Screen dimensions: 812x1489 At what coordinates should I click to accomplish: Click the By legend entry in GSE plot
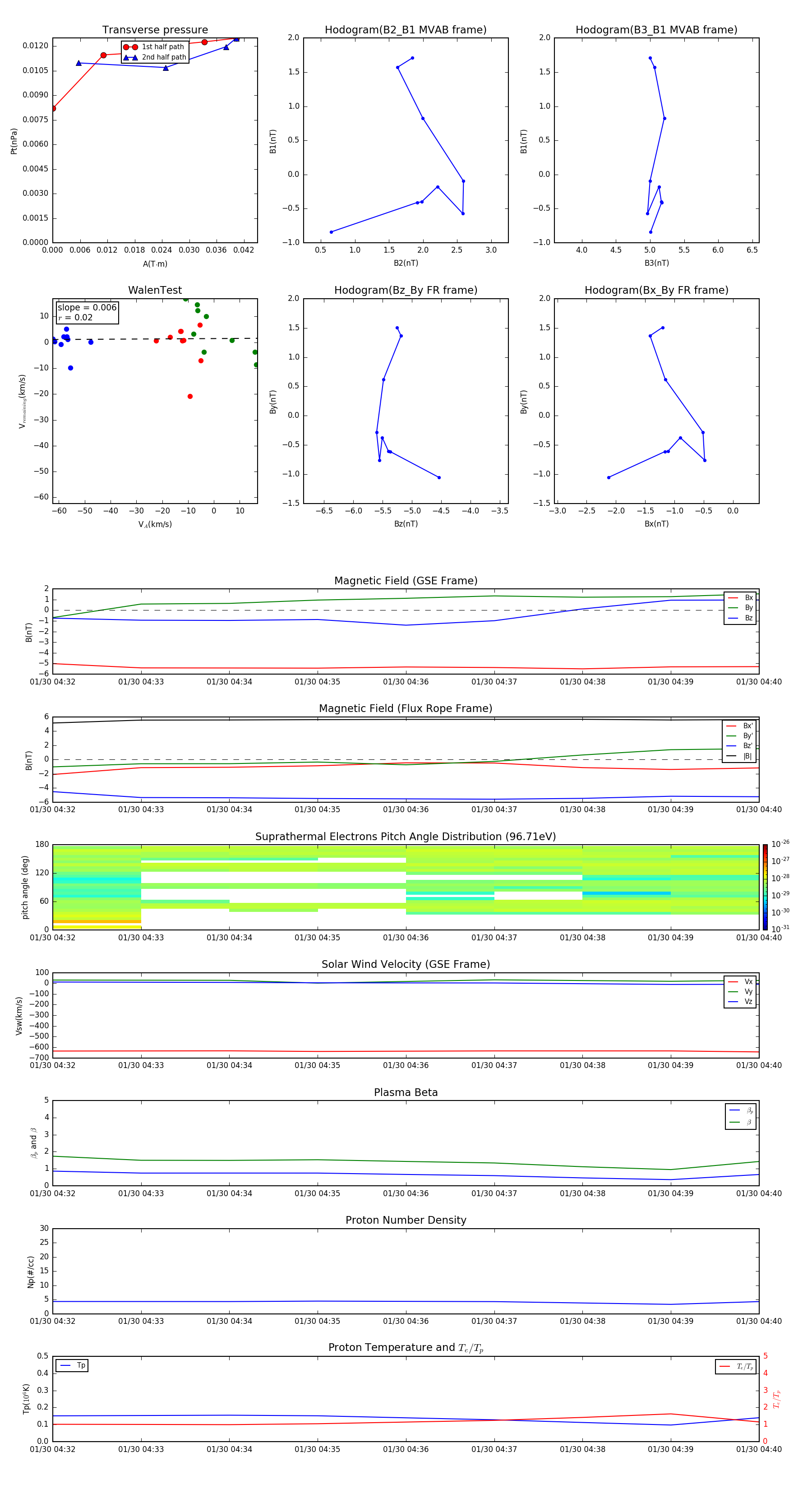(740, 608)
